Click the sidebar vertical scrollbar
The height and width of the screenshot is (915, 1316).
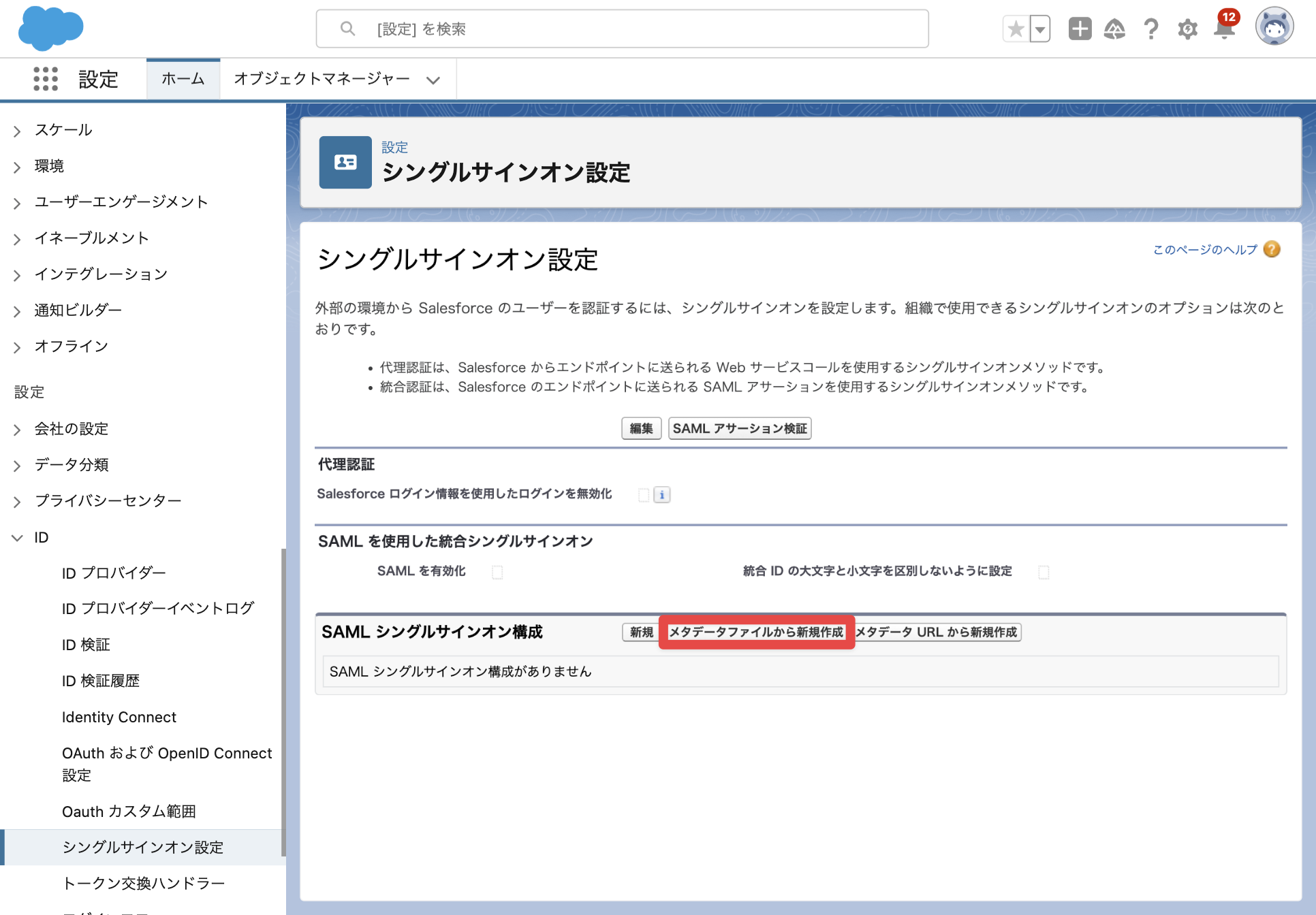pos(283,701)
